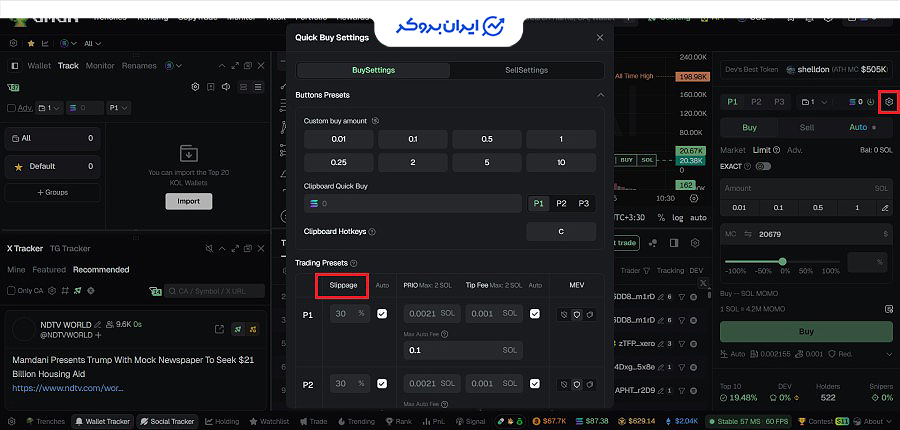Open the chain selector dropdown next to Renames
The image size is (900, 430).
[x=173, y=66]
